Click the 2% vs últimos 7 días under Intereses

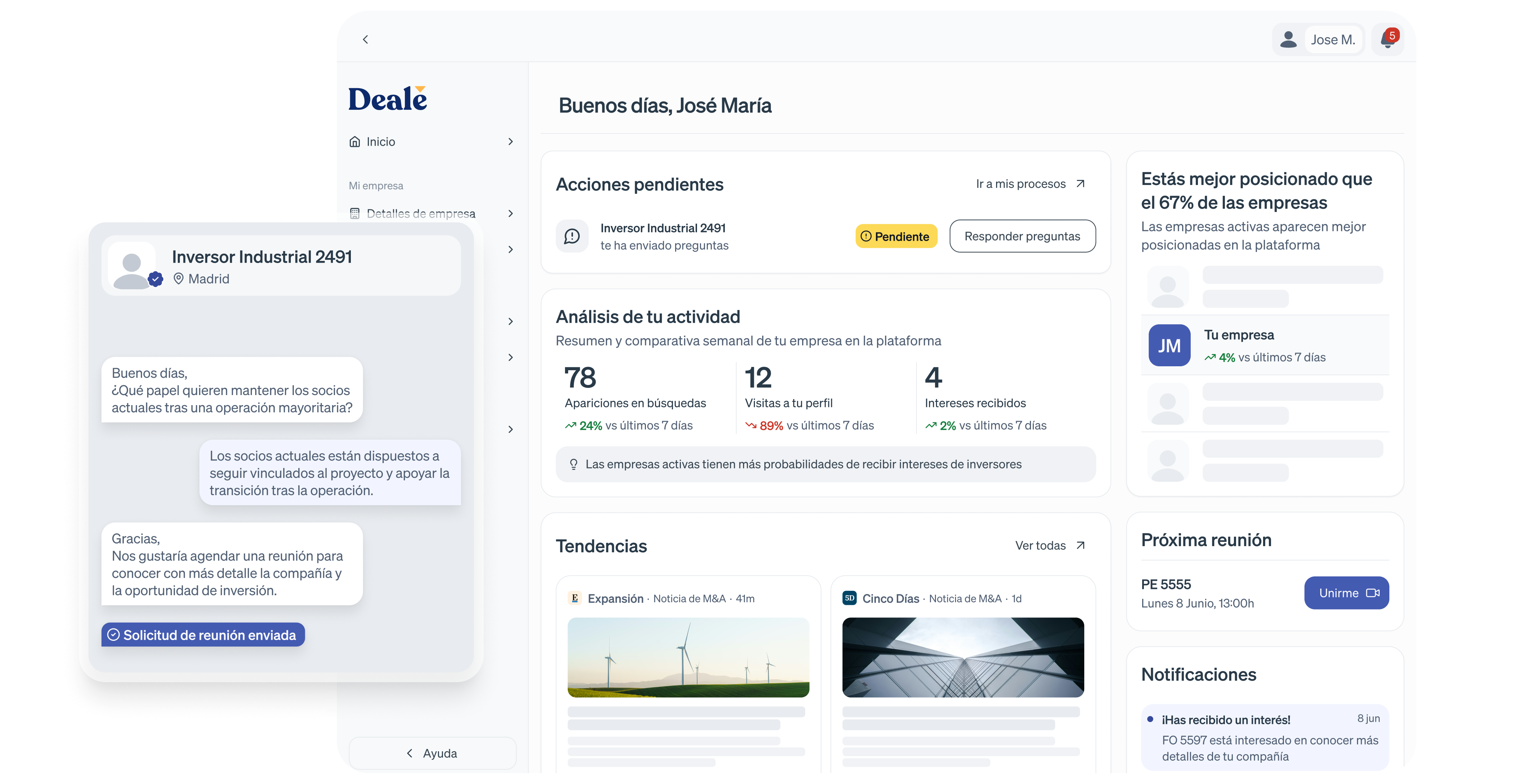pos(986,426)
